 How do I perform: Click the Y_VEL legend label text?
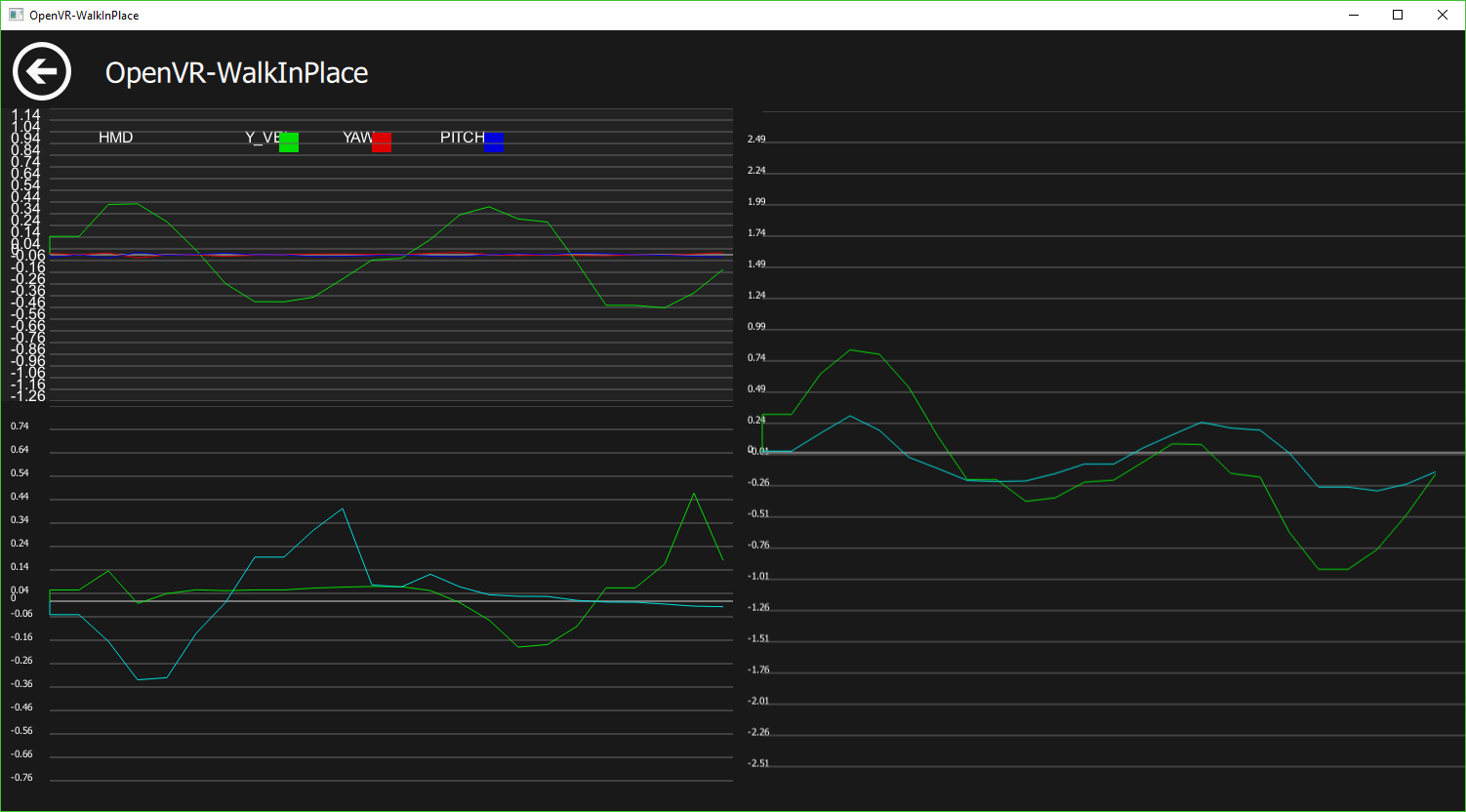click(x=264, y=138)
